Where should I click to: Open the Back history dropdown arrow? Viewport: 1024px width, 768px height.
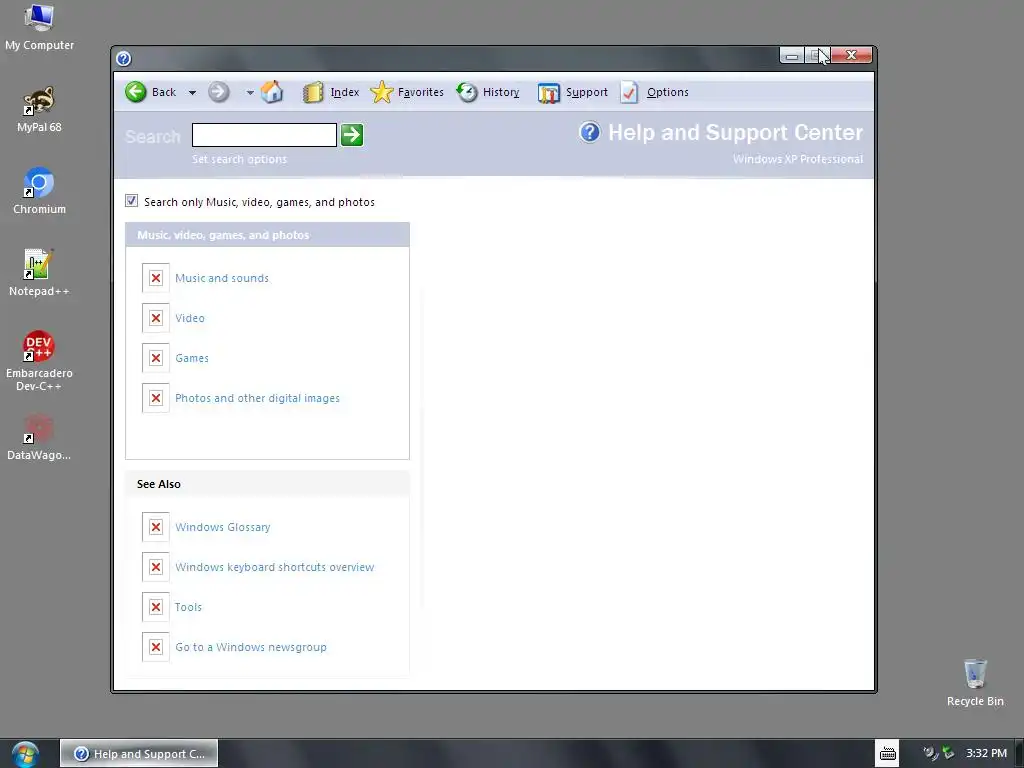point(192,93)
